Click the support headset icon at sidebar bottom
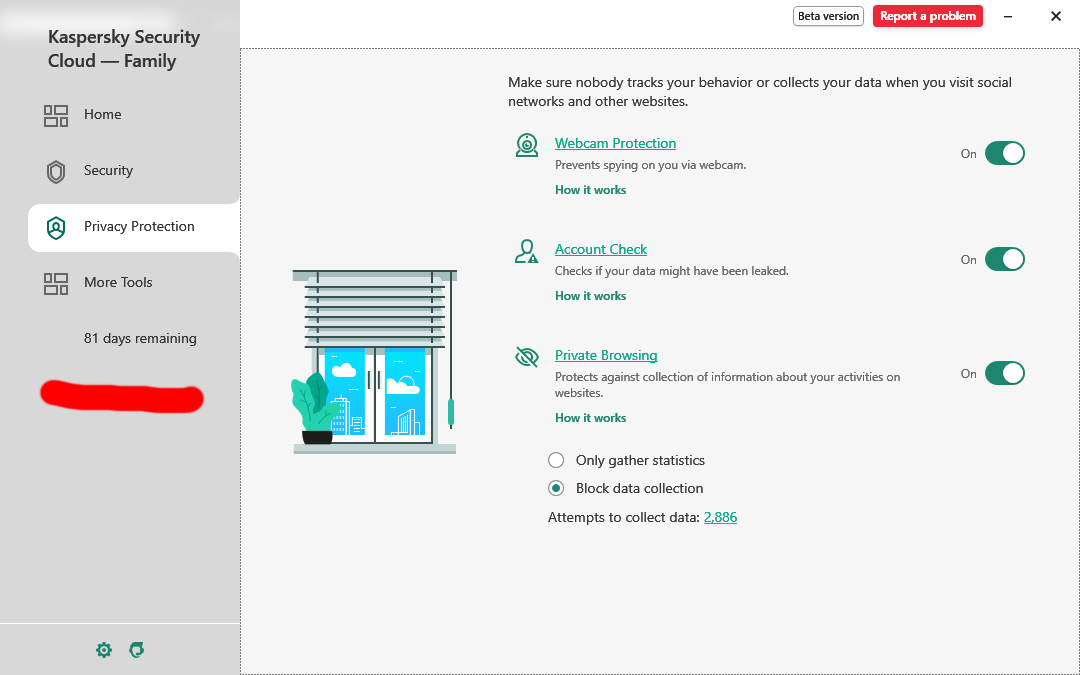The height and width of the screenshot is (675, 1080). pyautogui.click(x=137, y=650)
